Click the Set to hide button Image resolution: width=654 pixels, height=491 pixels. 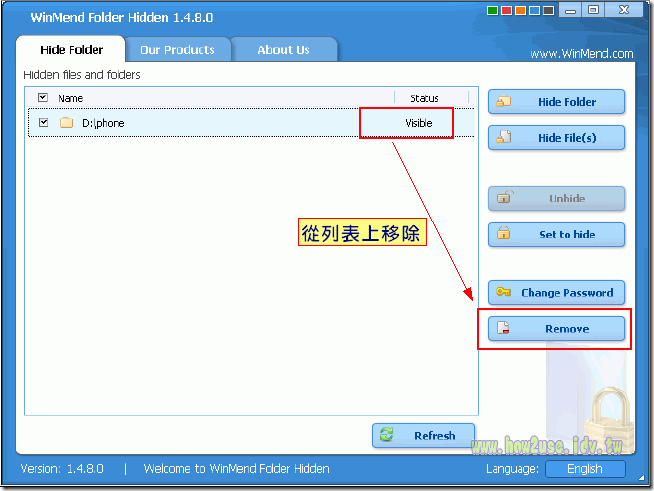[x=556, y=234]
